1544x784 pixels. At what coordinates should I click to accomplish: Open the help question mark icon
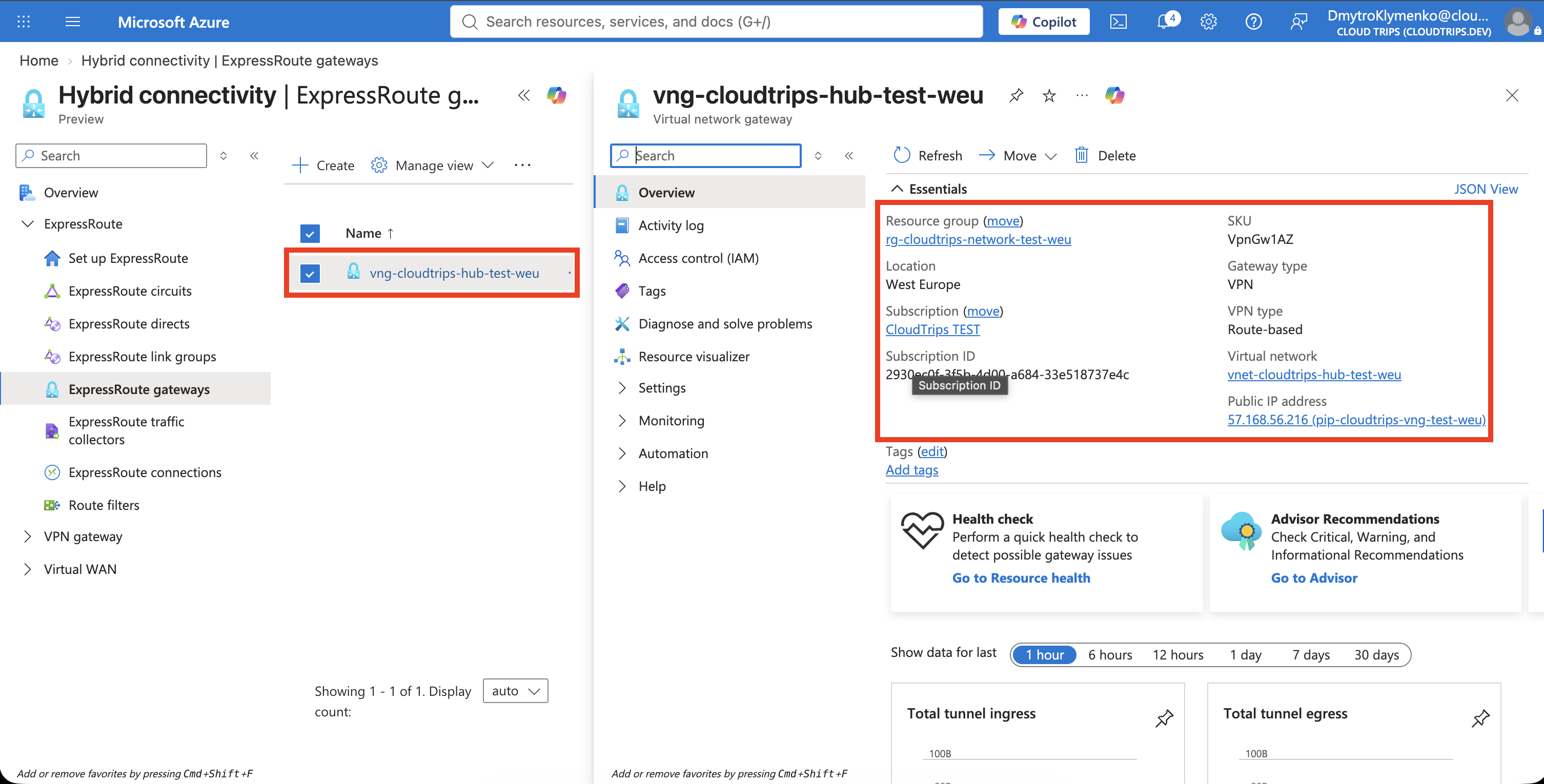(1253, 22)
